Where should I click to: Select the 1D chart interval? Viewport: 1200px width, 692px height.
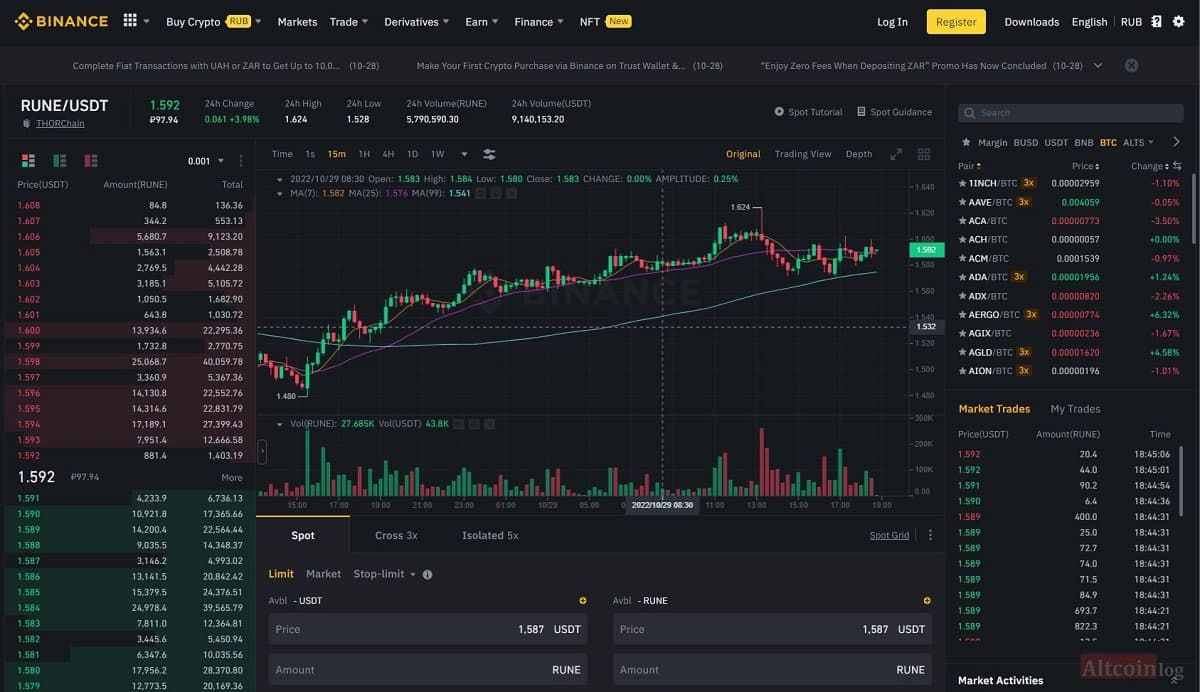(412, 154)
